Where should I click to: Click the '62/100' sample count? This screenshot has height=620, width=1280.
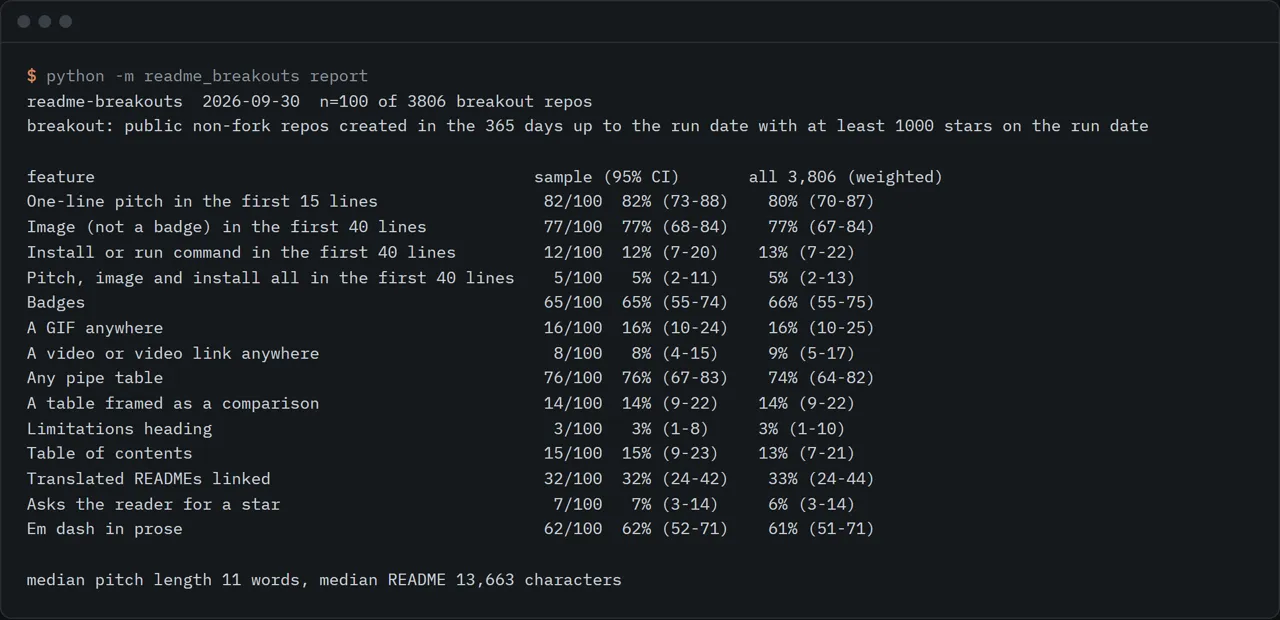(573, 529)
